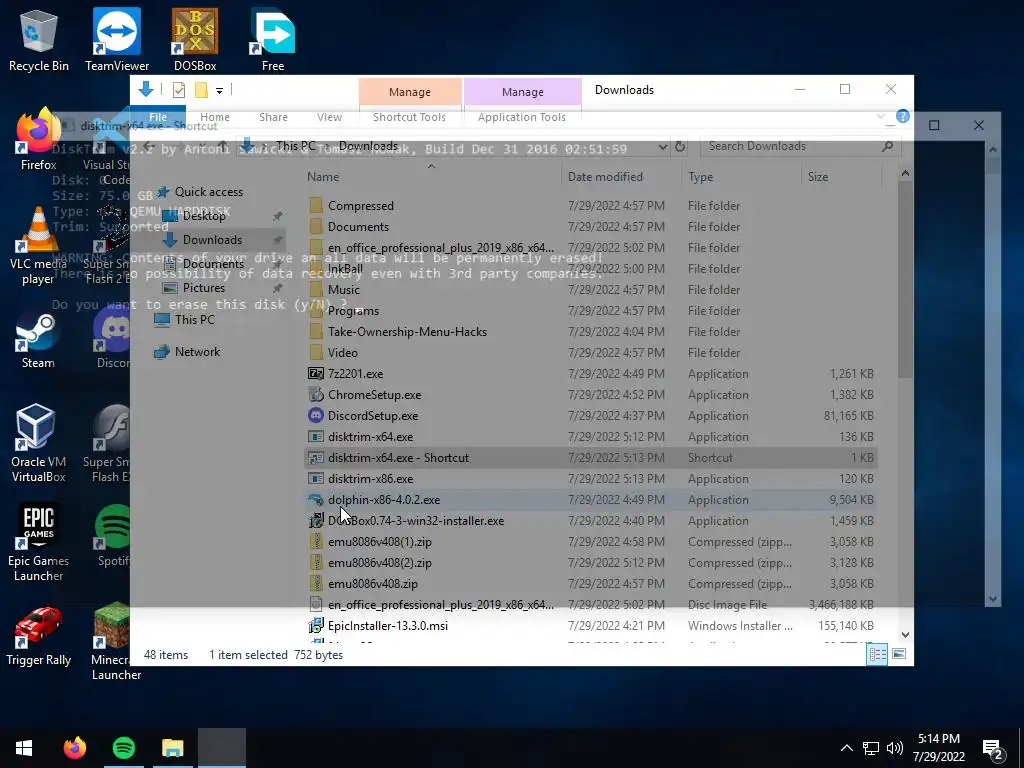Launch TeamViewer from the desktop
This screenshot has width=1024, height=768.
tap(117, 40)
